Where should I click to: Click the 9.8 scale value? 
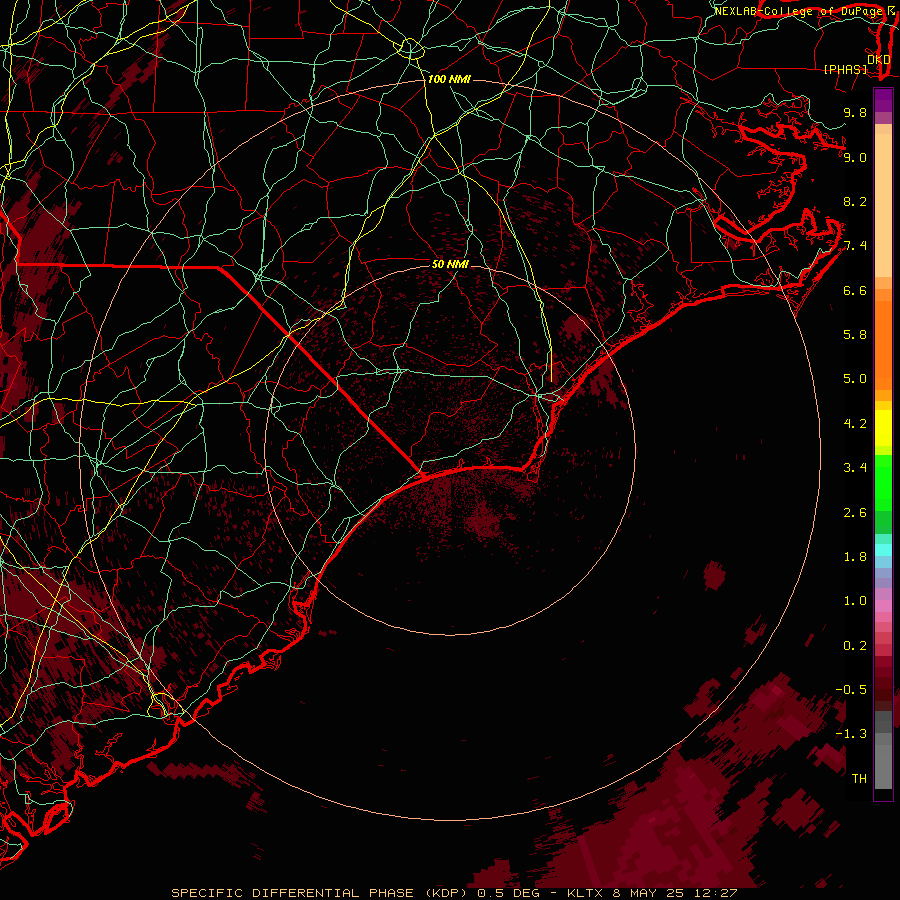click(855, 112)
